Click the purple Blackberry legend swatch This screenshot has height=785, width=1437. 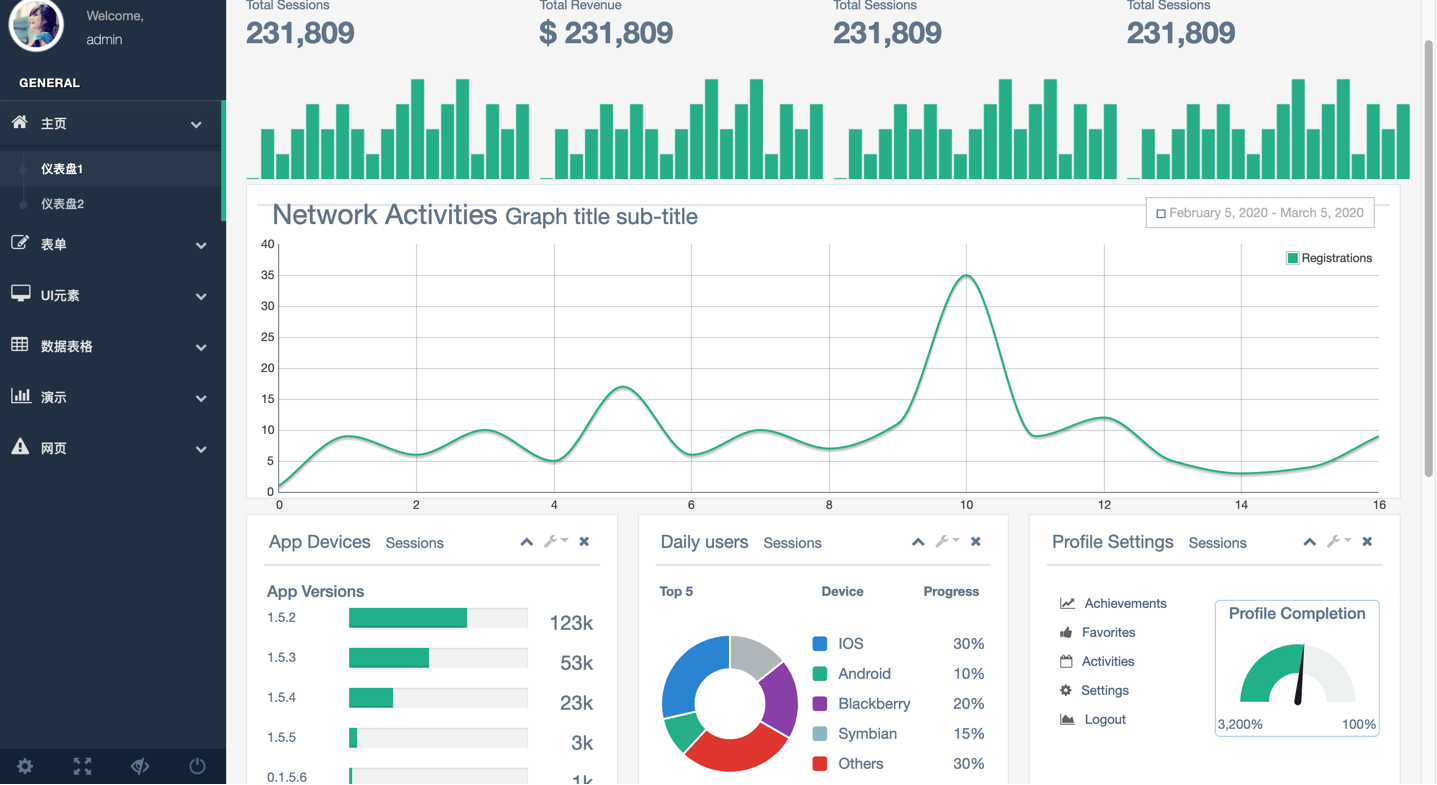click(820, 704)
